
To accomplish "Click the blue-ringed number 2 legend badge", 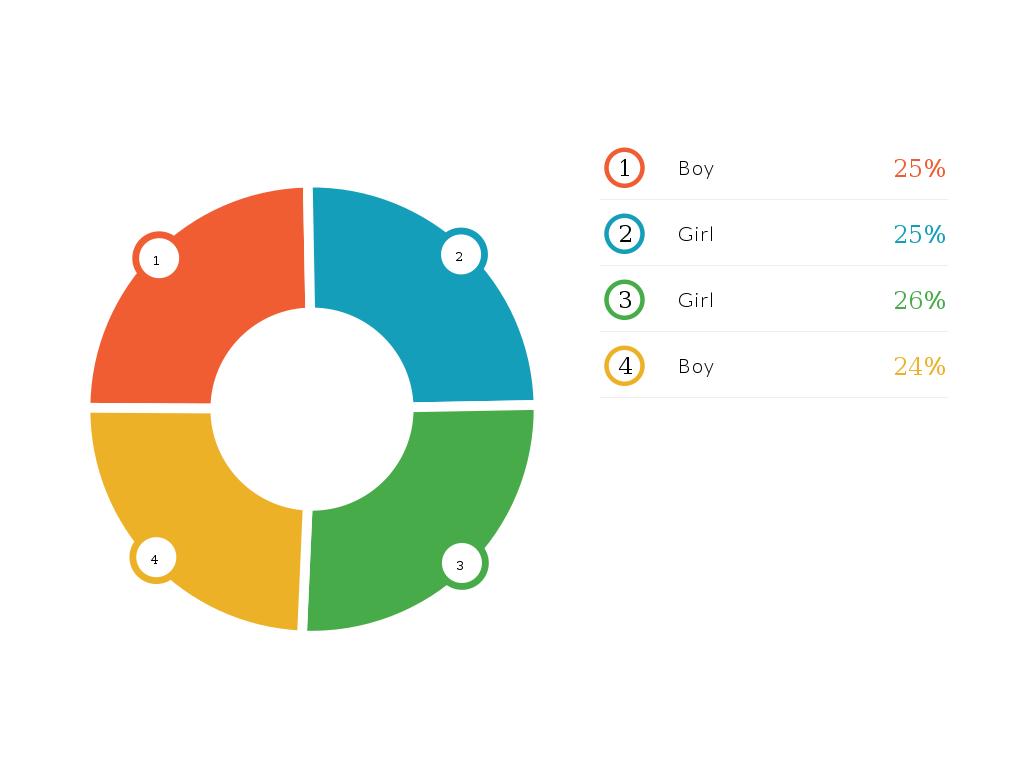I will point(625,234).
